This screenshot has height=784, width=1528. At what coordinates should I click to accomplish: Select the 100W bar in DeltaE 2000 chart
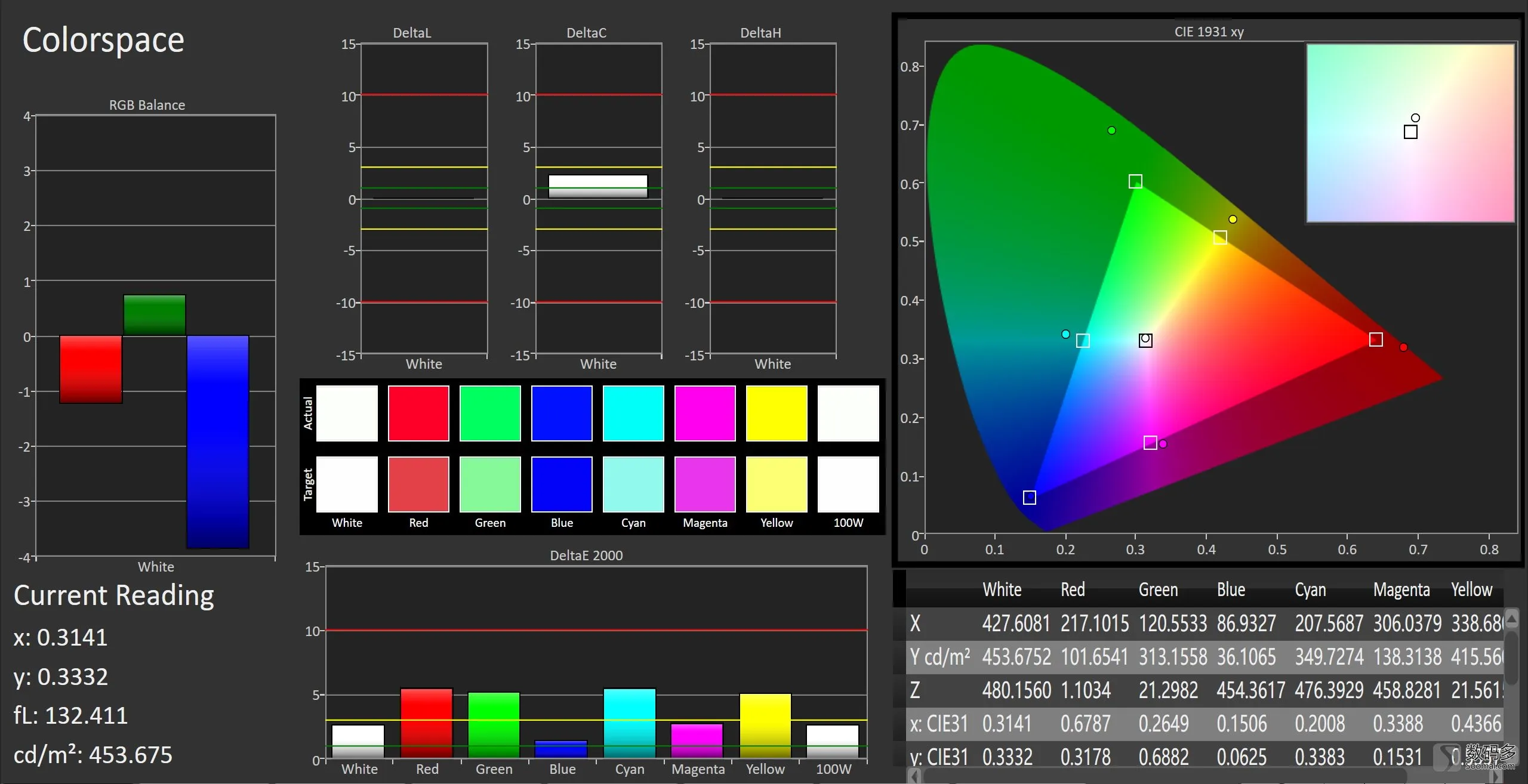click(833, 742)
